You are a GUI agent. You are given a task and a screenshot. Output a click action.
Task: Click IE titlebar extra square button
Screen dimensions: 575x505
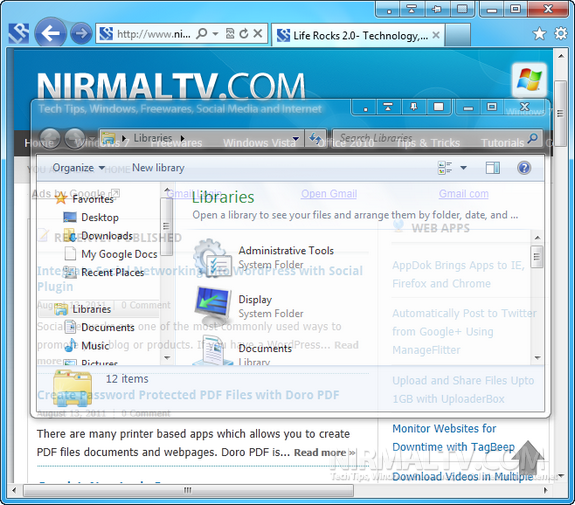pos(462,10)
